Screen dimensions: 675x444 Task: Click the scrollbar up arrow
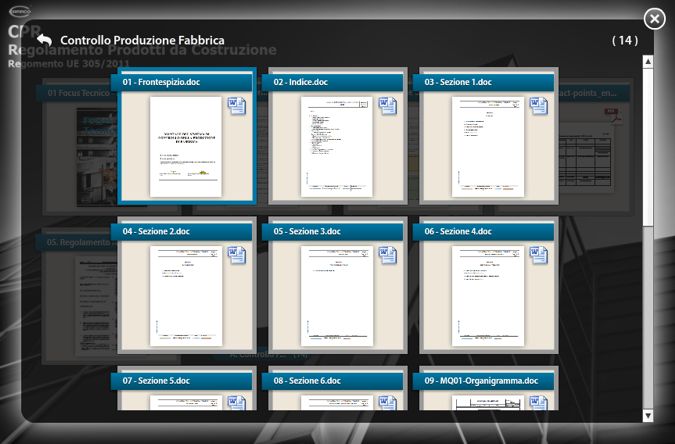[x=647, y=62]
